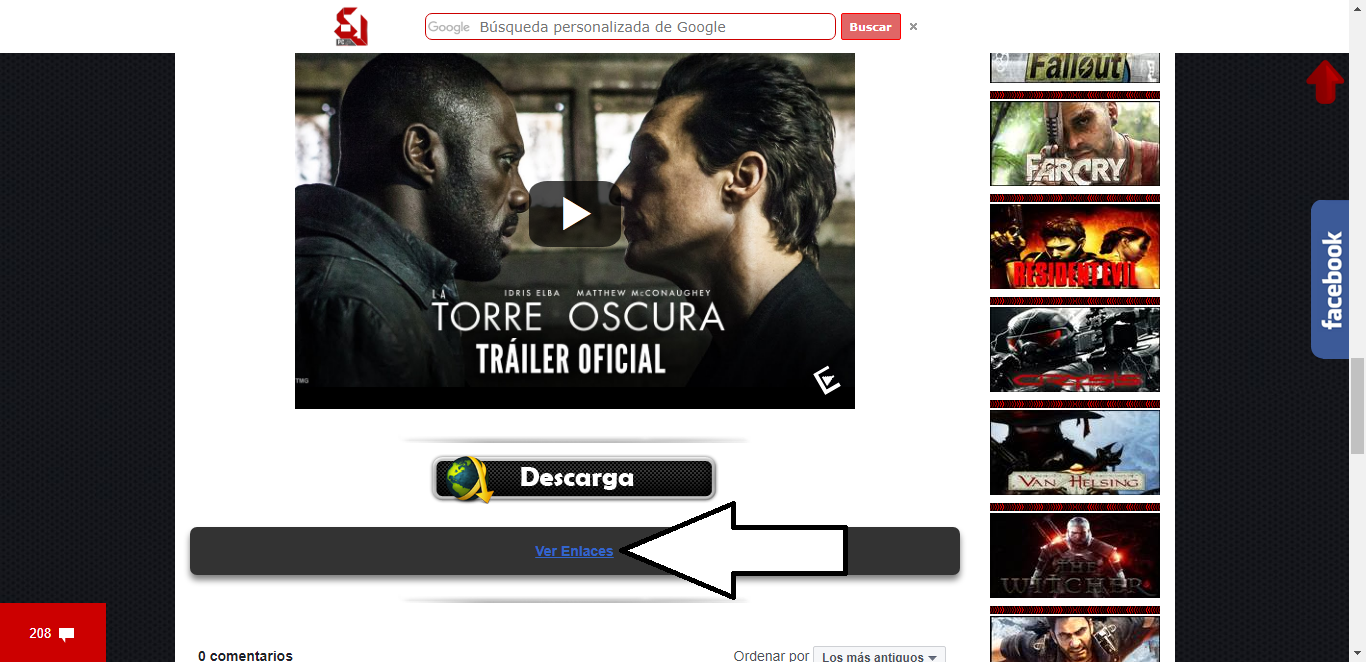Viewport: 1366px width, 662px height.
Task: Close the search bar with the X
Action: coord(913,27)
